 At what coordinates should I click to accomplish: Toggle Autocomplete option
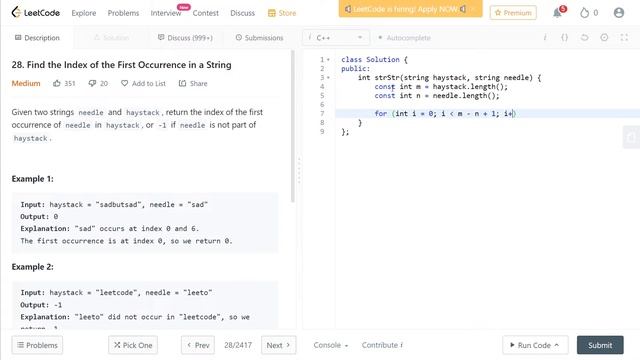pos(404,38)
